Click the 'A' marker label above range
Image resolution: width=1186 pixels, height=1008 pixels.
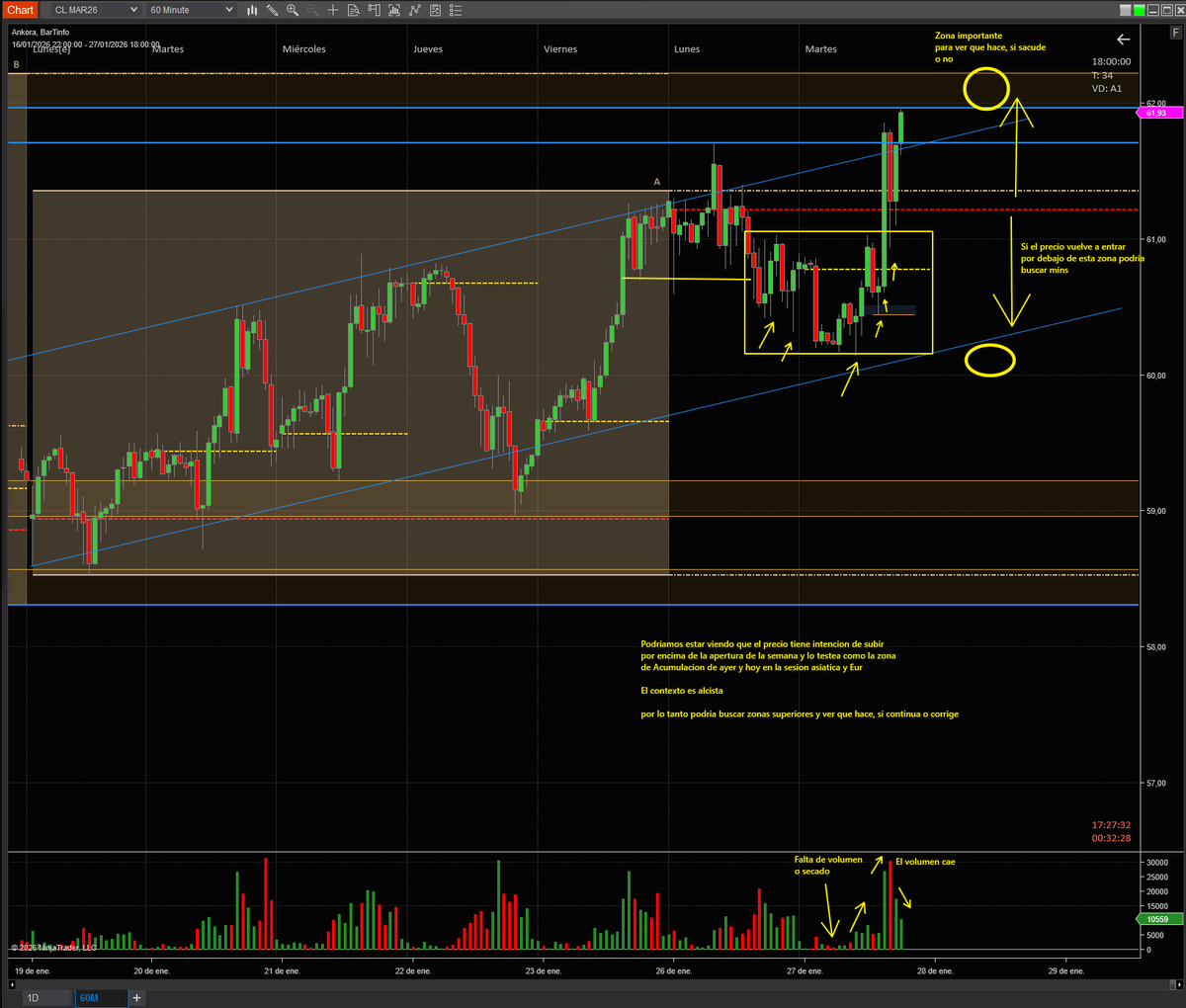click(656, 182)
